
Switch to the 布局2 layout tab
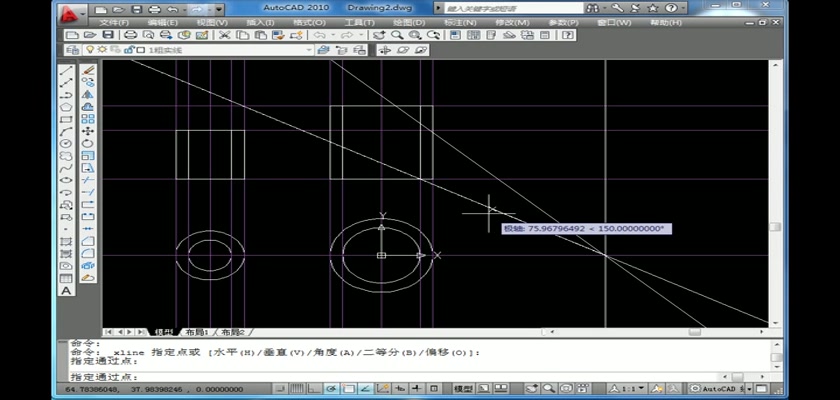coord(234,333)
